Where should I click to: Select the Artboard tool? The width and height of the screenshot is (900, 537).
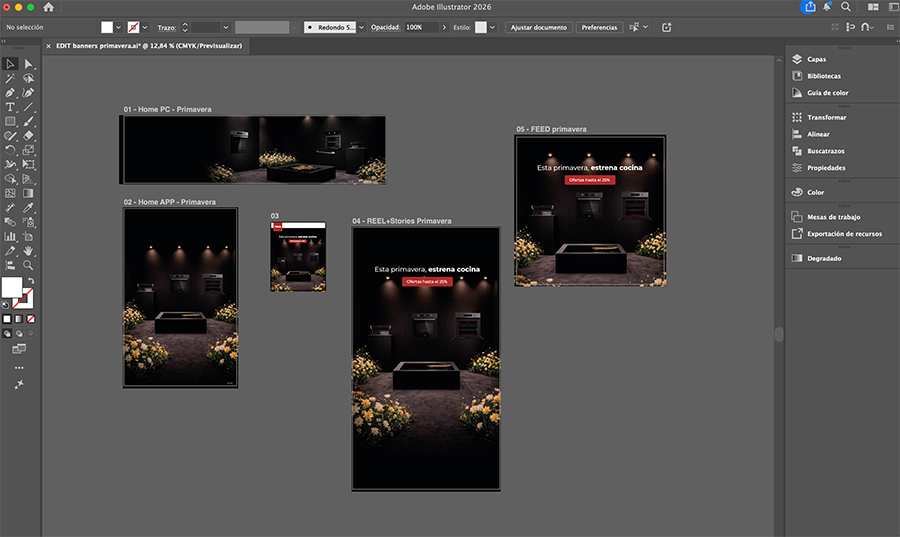[28, 236]
